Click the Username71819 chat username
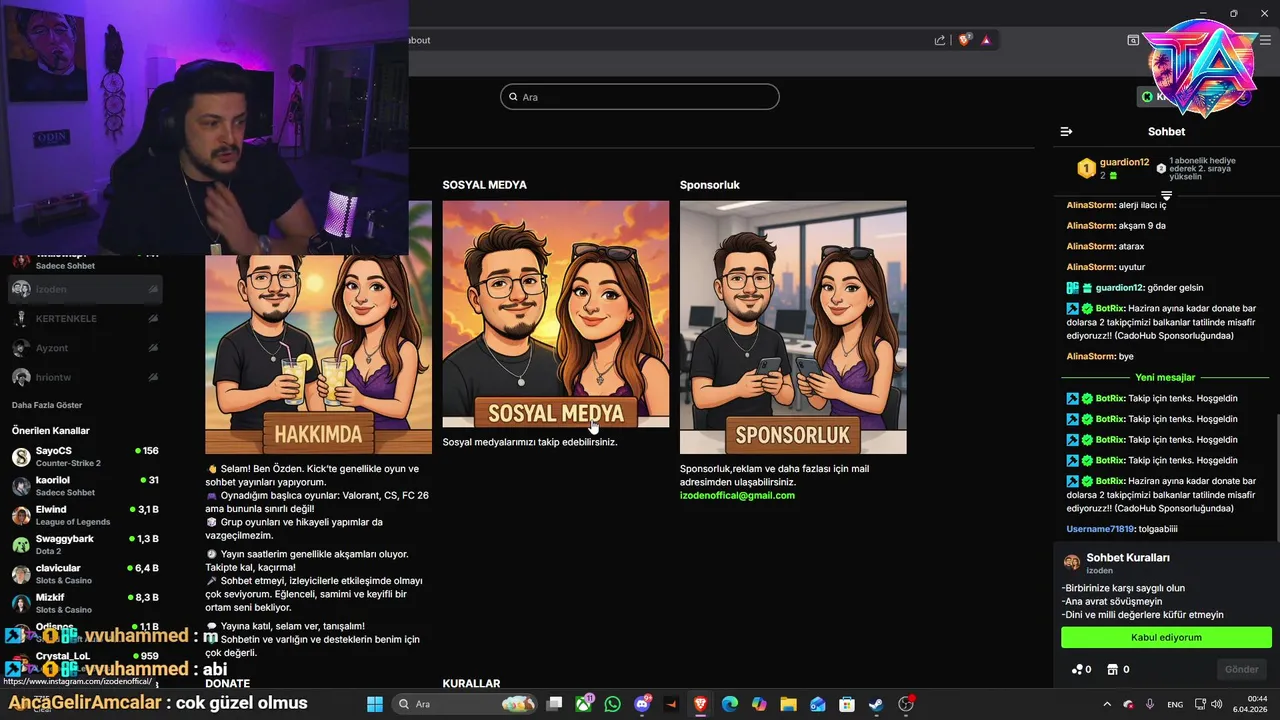The width and height of the screenshot is (1280, 720). (x=1100, y=528)
